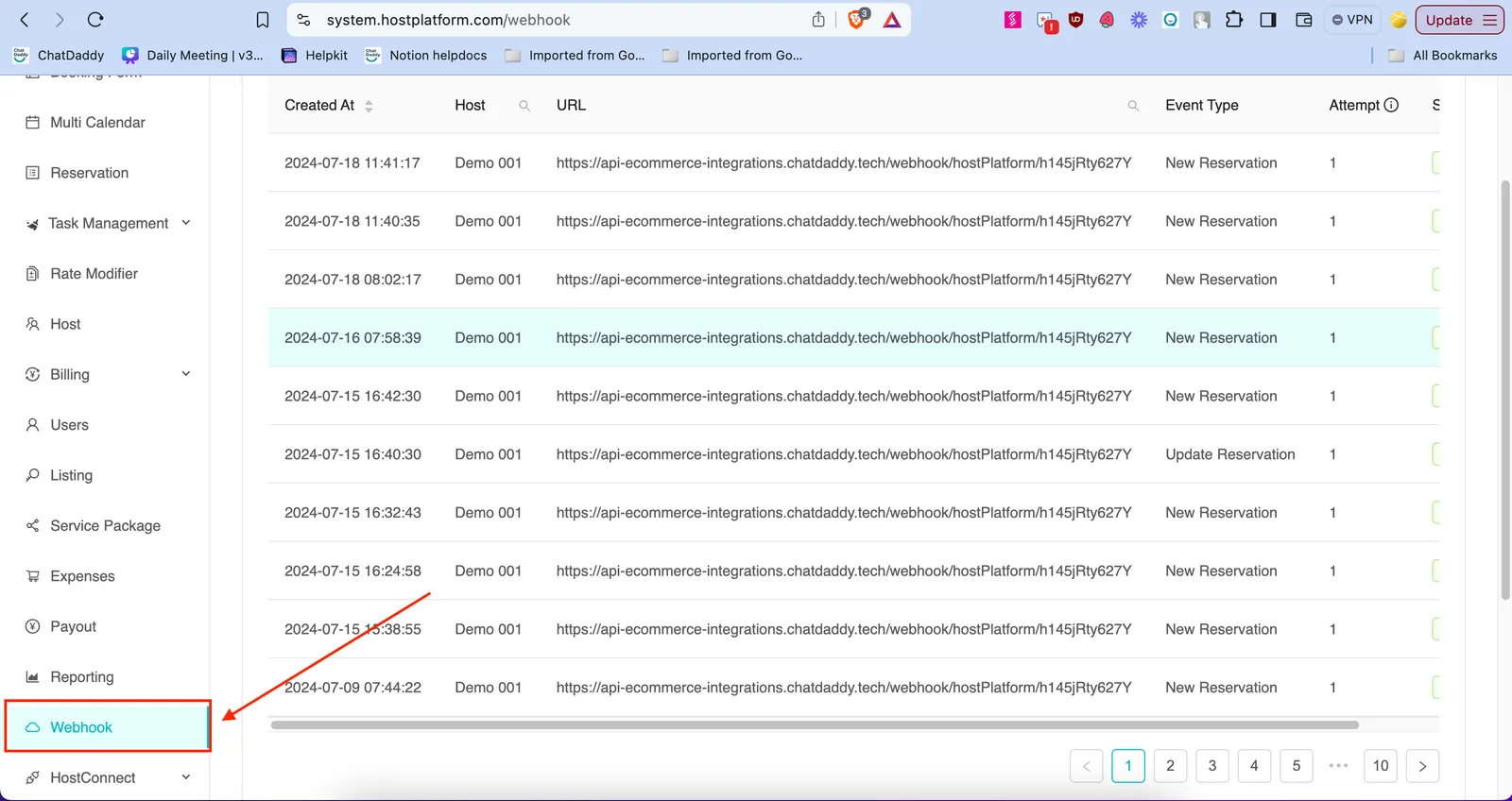Toggle the VPN button

coord(1352,20)
